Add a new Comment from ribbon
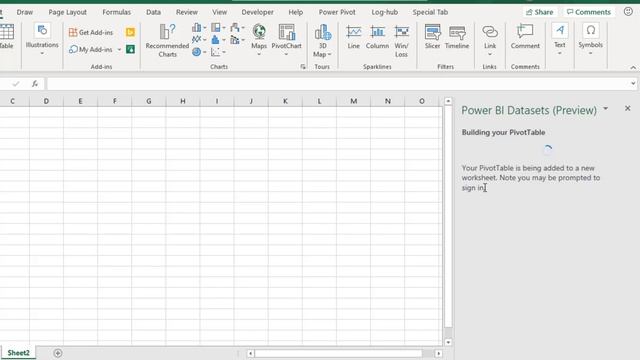Screen dimensions: 640x360 point(525,37)
